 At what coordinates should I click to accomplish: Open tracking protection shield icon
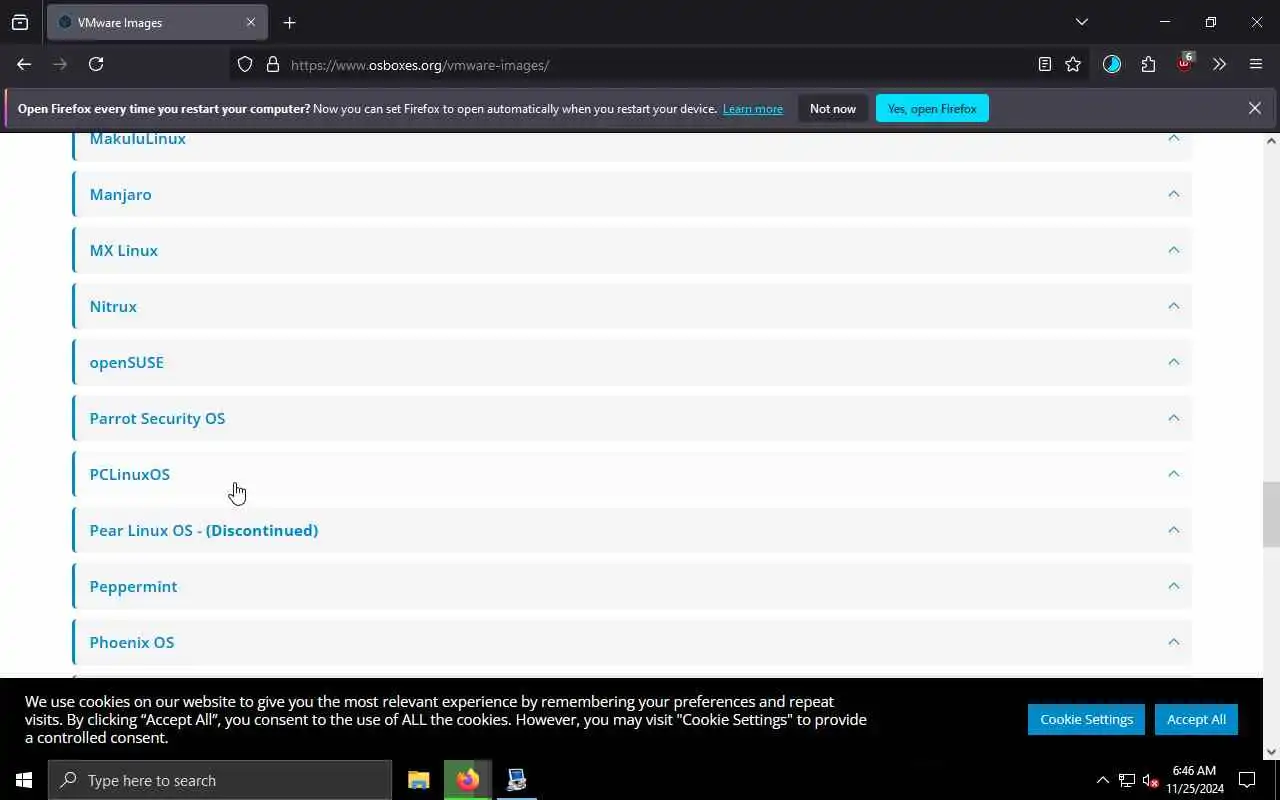point(245,64)
